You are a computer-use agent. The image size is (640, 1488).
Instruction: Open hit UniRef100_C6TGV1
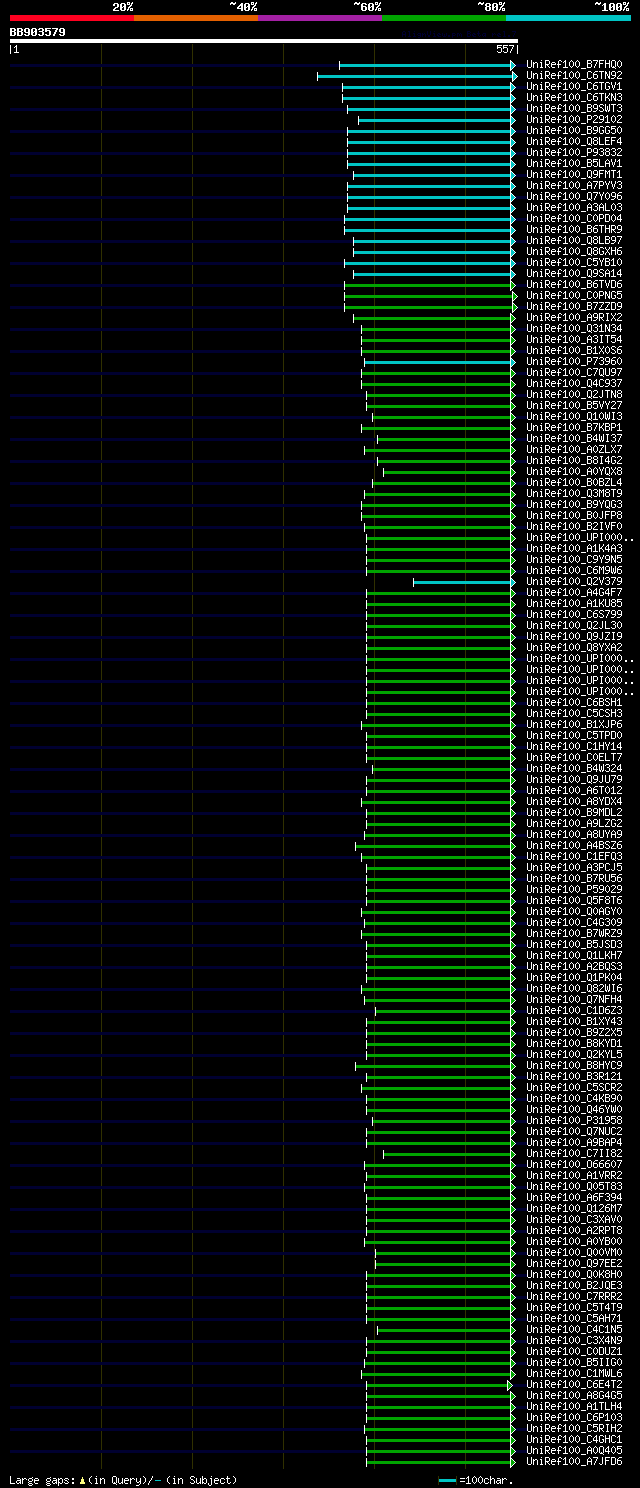click(574, 86)
